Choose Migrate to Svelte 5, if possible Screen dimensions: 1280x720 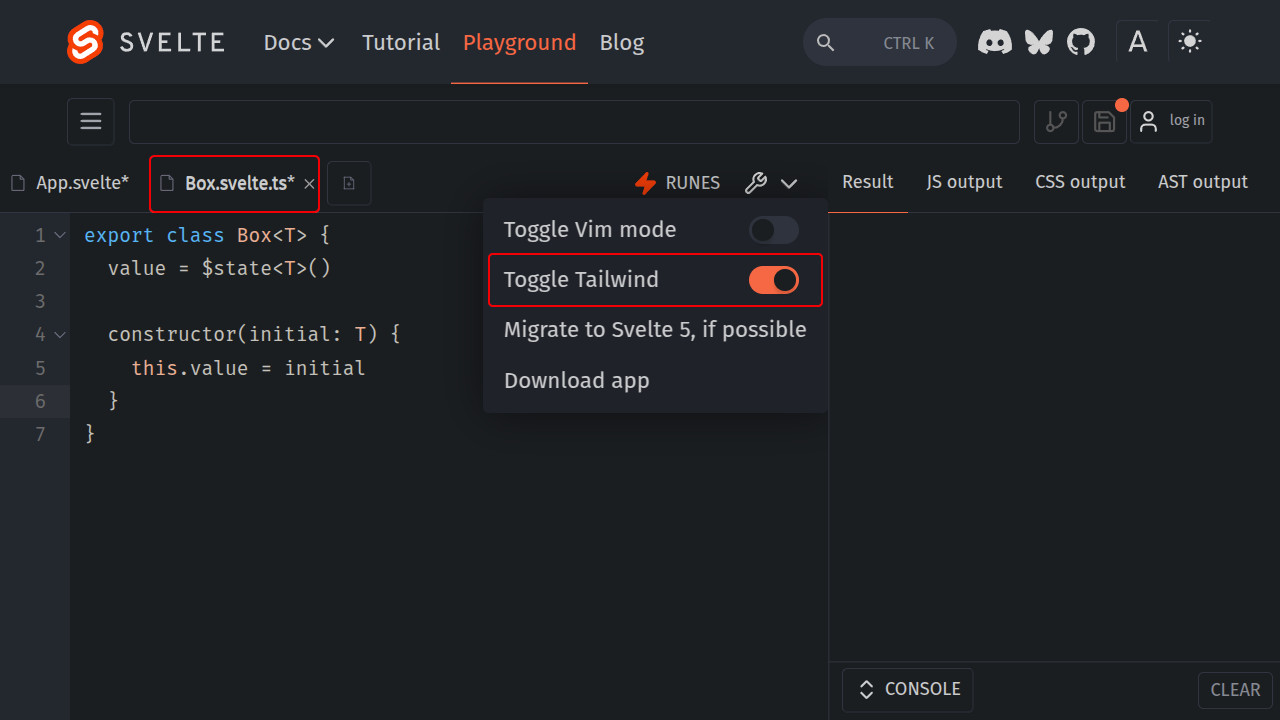(x=655, y=330)
